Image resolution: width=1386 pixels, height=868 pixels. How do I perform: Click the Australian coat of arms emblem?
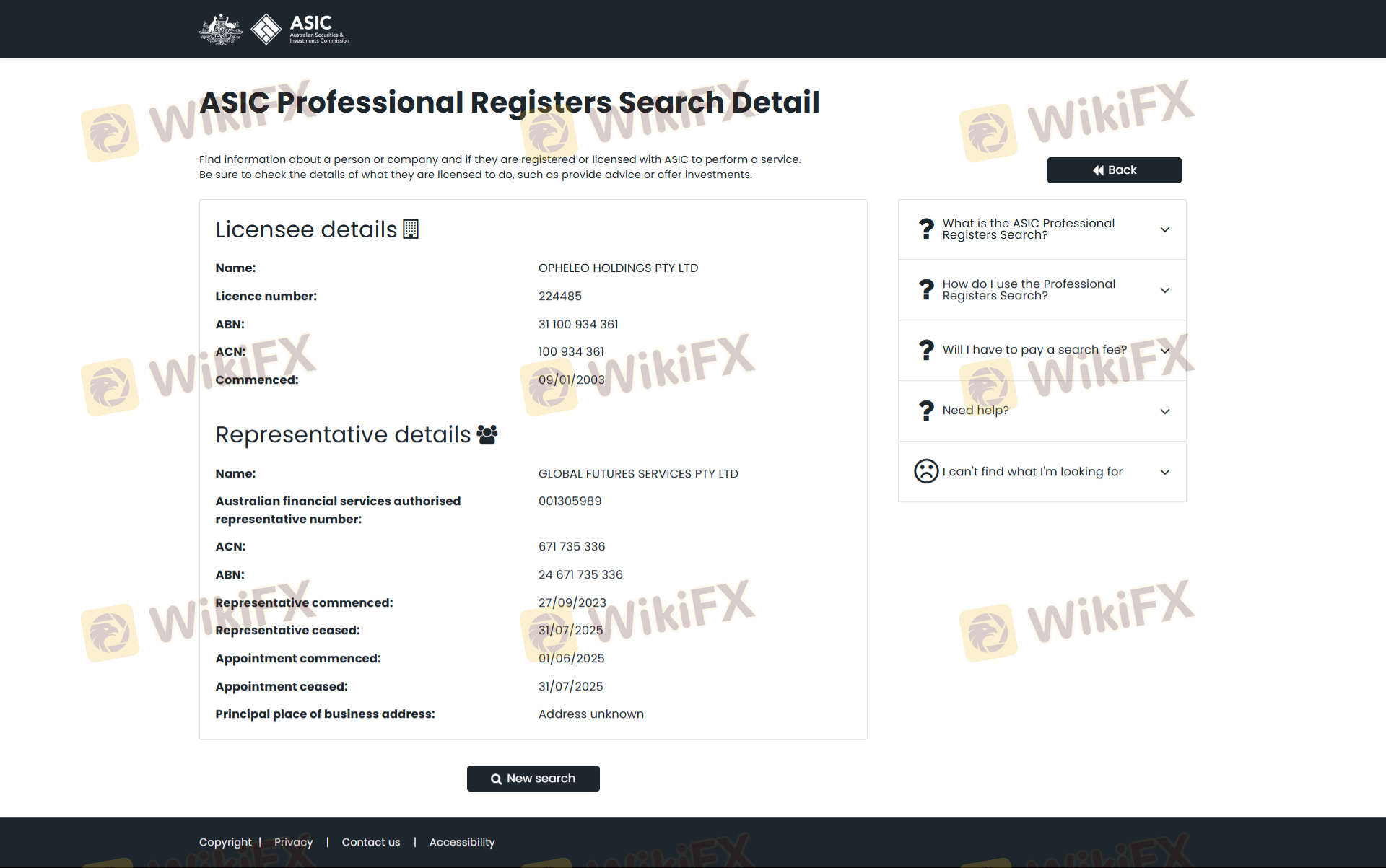click(x=221, y=30)
